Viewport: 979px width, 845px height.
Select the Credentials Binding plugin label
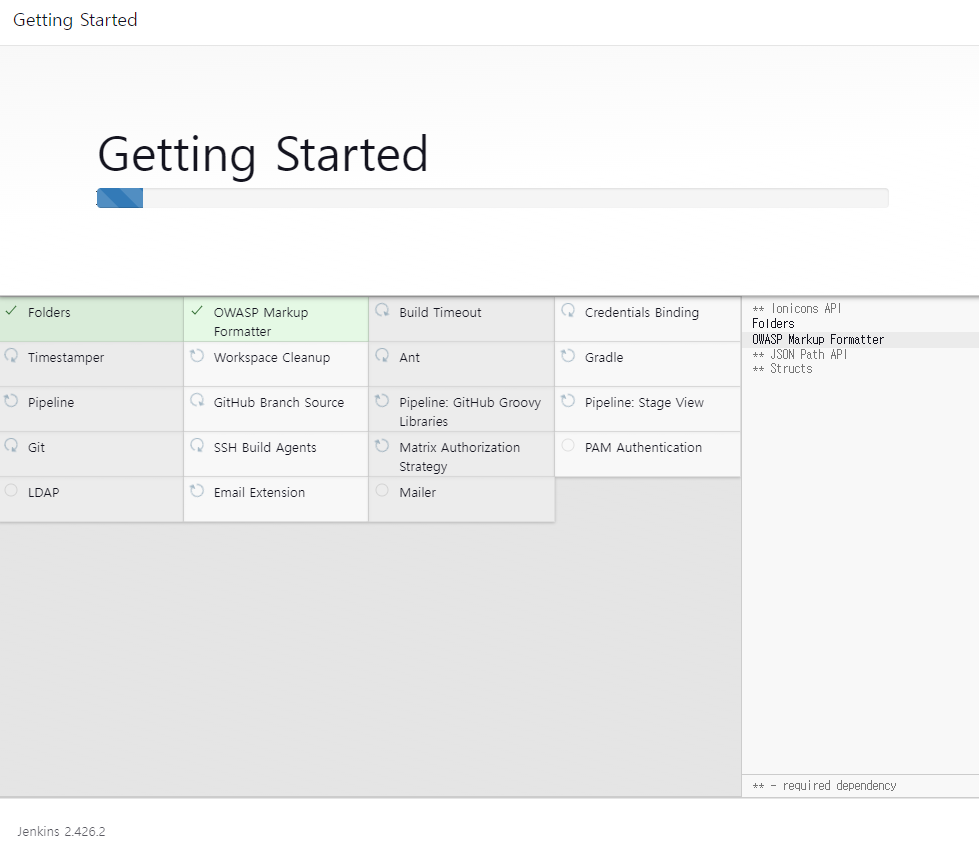[x=642, y=312]
